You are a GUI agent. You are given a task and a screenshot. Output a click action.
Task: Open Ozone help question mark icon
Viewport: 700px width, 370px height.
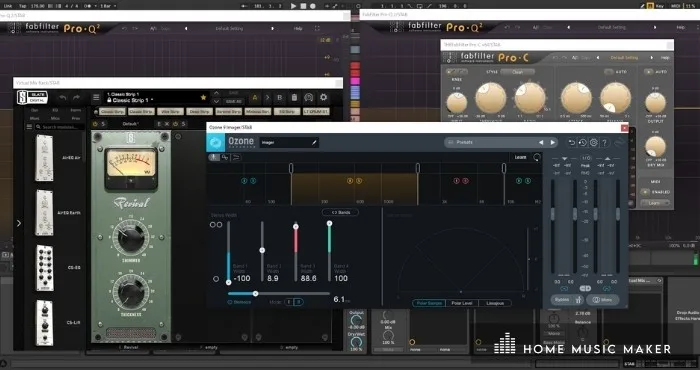pos(604,142)
